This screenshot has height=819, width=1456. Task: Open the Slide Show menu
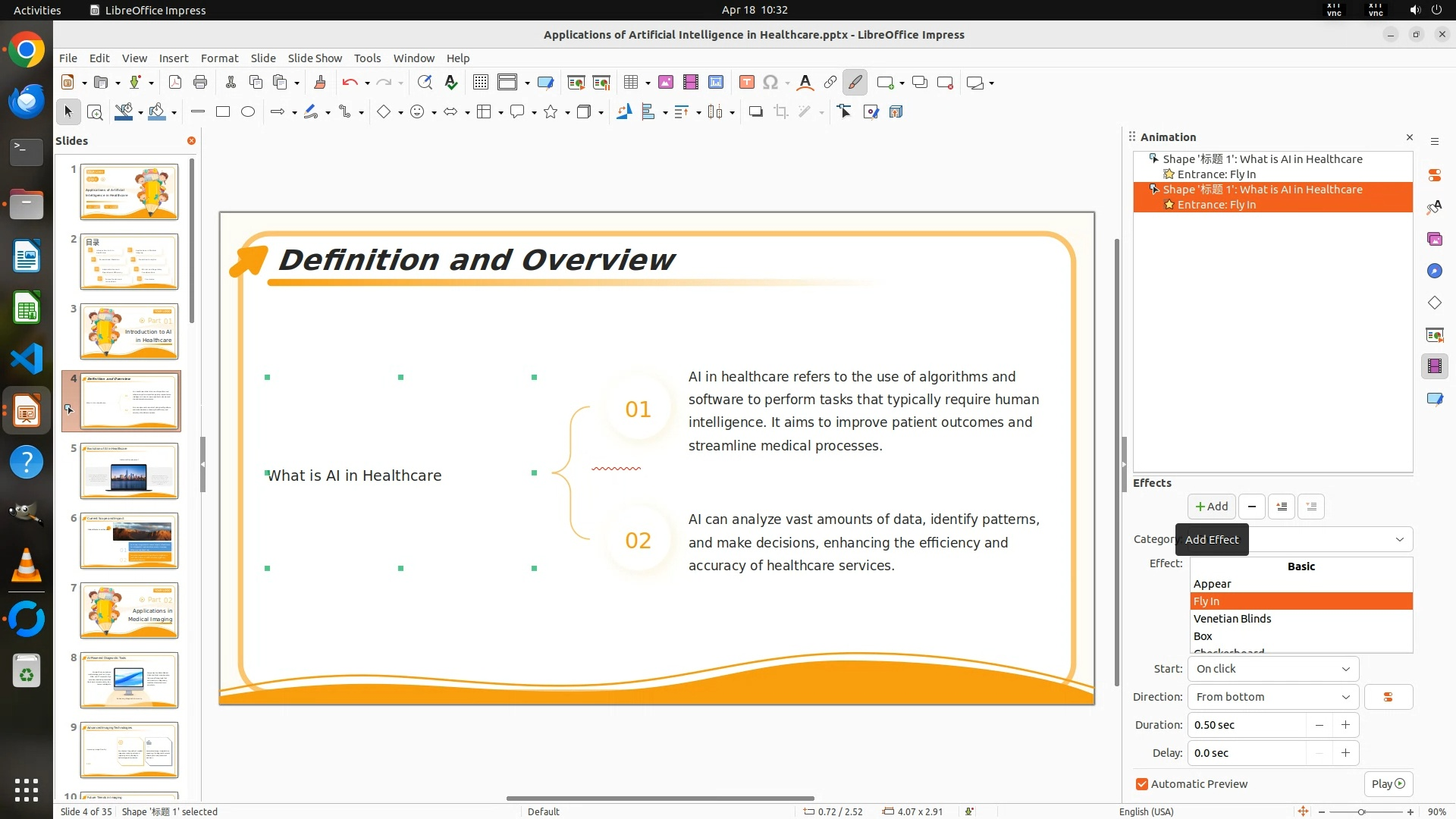click(315, 58)
